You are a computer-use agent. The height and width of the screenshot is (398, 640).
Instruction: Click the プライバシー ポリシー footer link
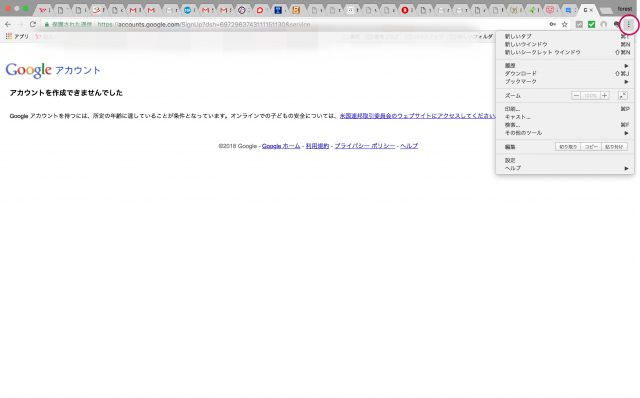tap(364, 146)
